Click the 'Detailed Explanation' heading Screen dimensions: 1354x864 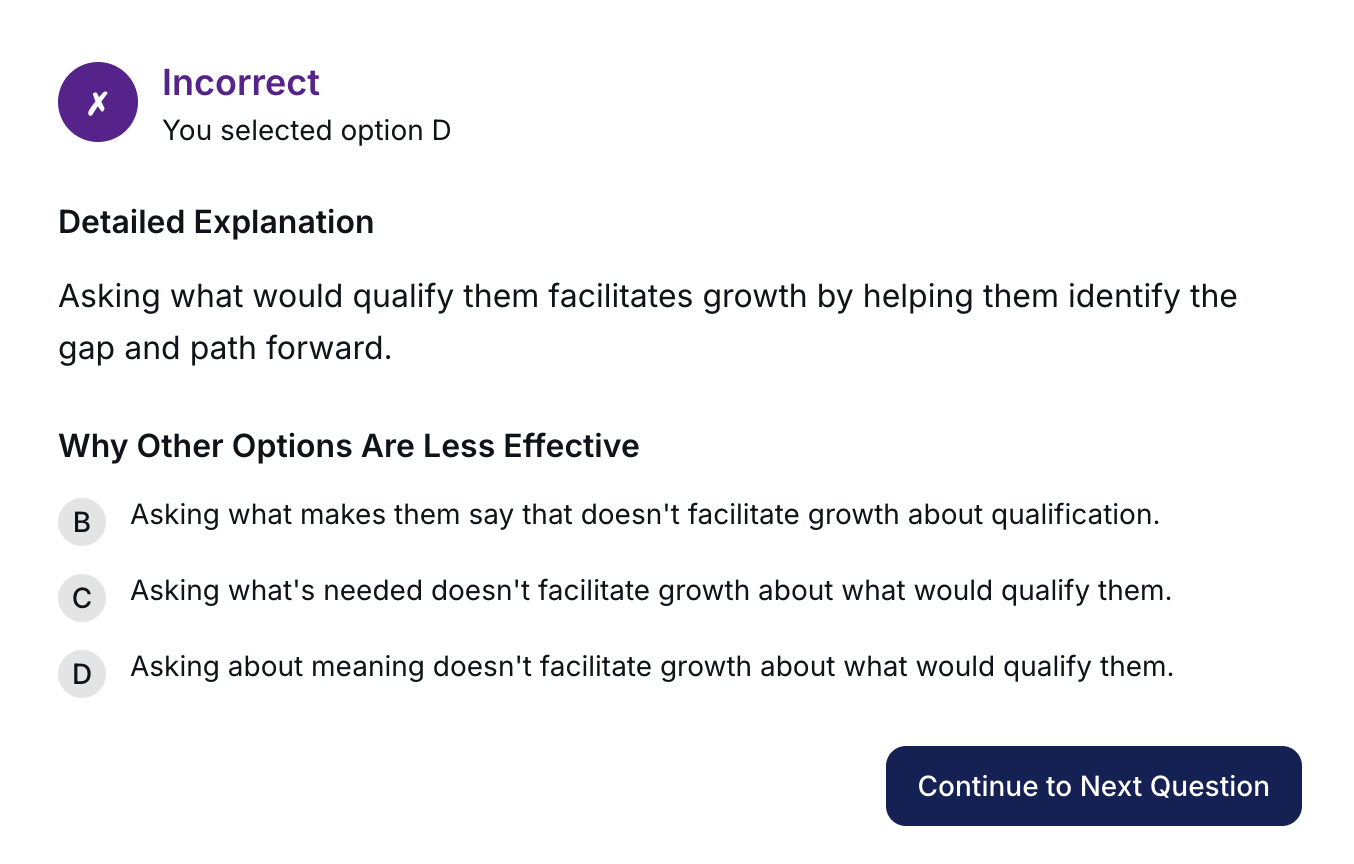(216, 222)
